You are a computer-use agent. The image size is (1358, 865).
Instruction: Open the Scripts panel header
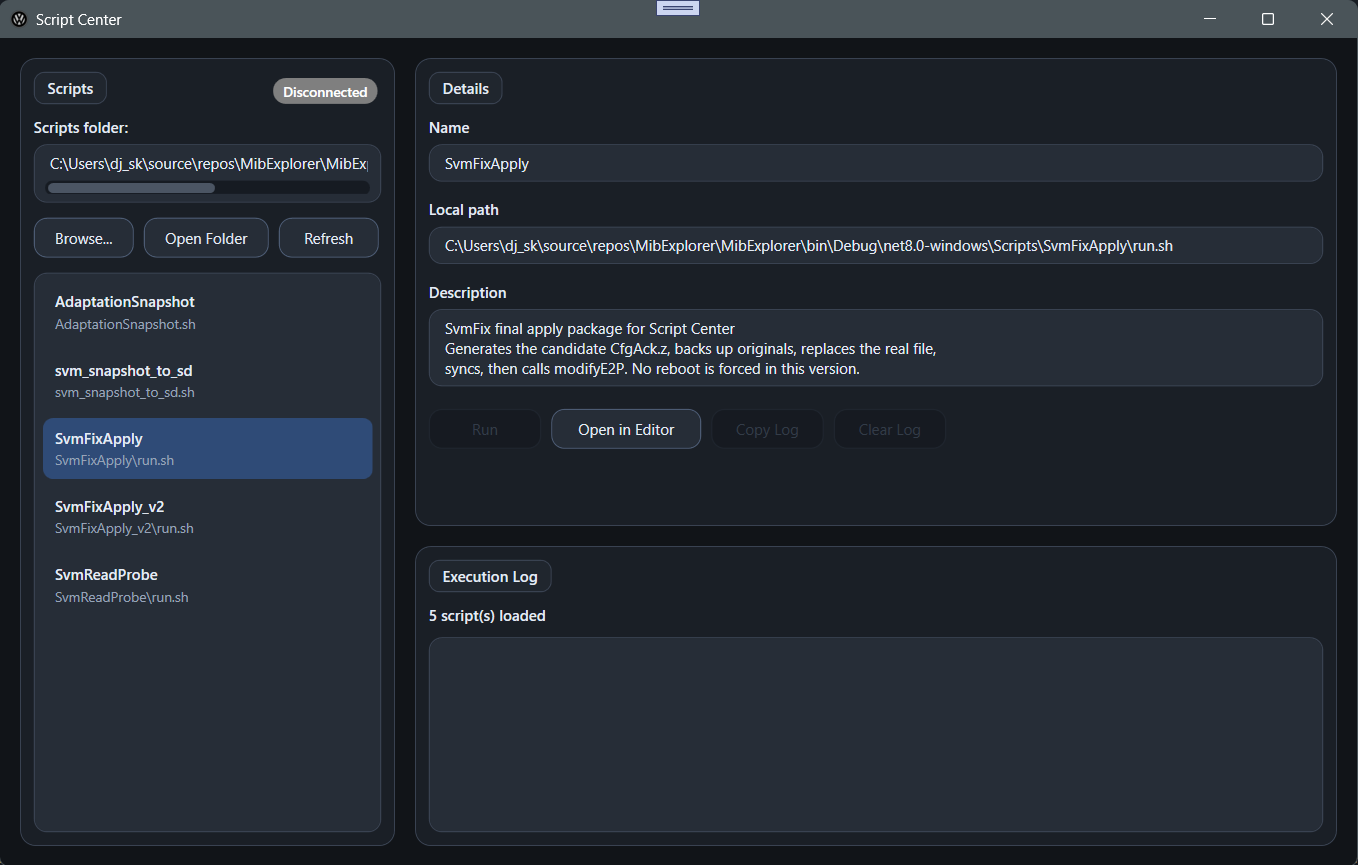(x=69, y=88)
